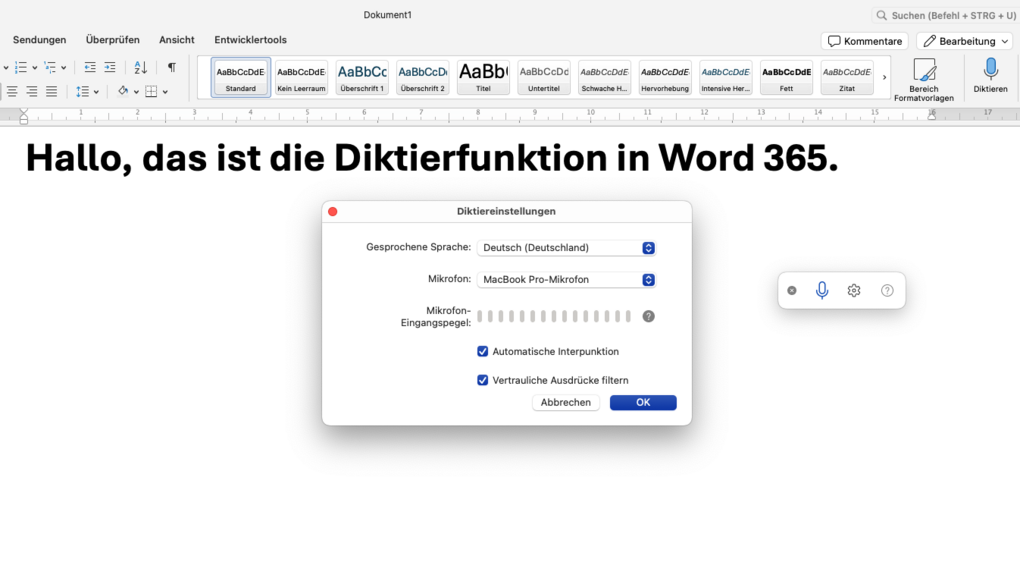The image size is (1020, 565).
Task: Expand the line spacing options arrow
Action: coord(96,92)
